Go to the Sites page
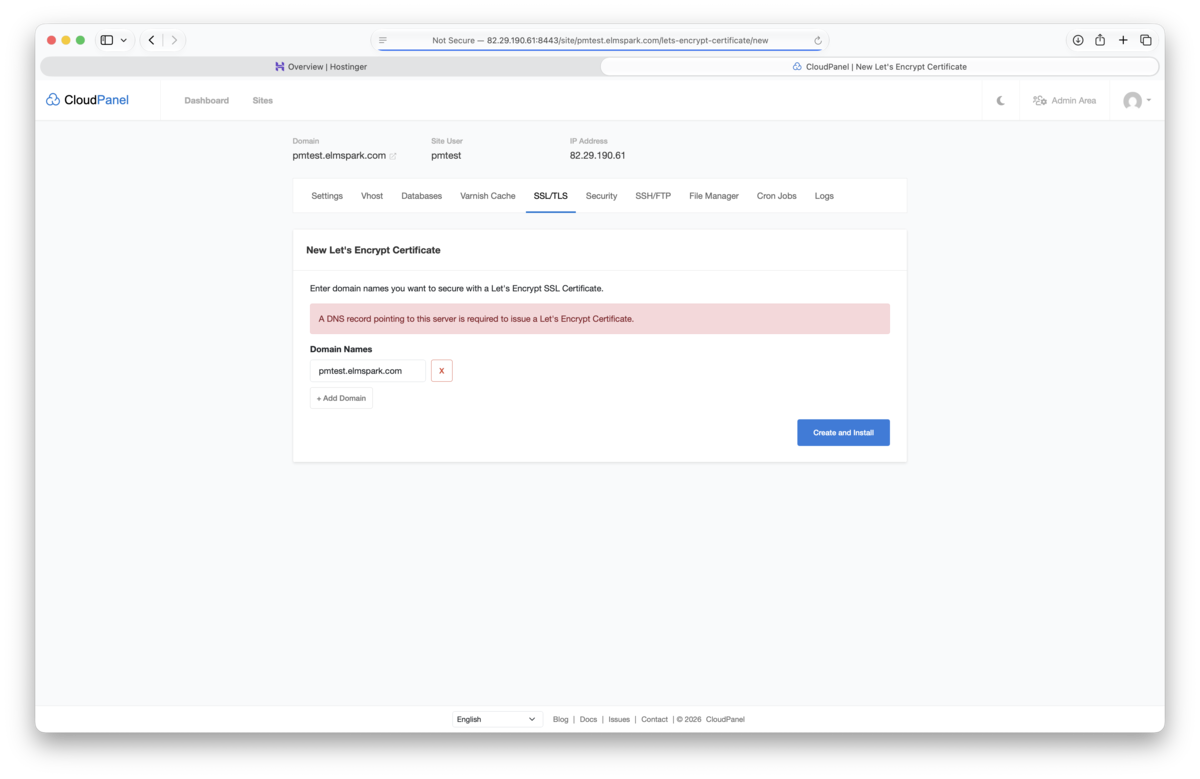 pos(262,100)
